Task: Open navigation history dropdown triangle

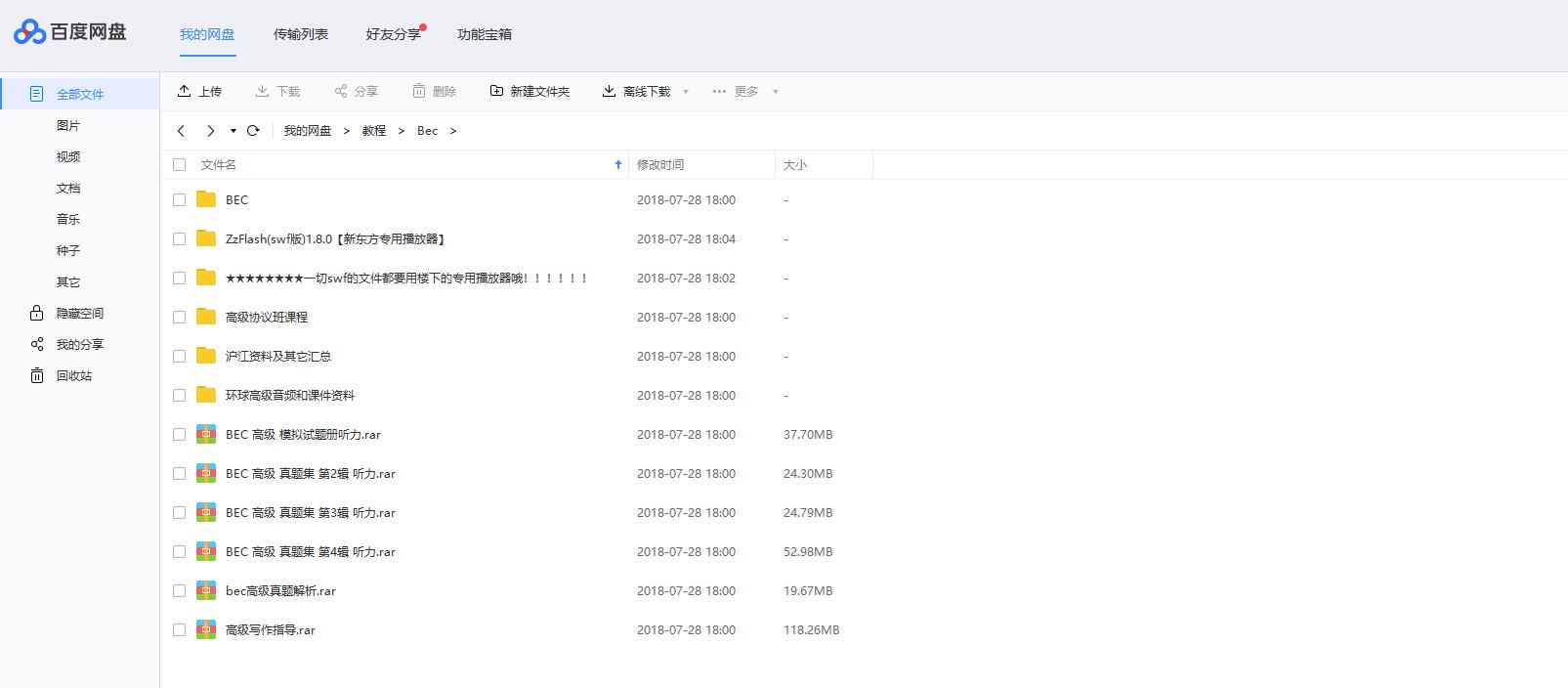Action: point(233,131)
